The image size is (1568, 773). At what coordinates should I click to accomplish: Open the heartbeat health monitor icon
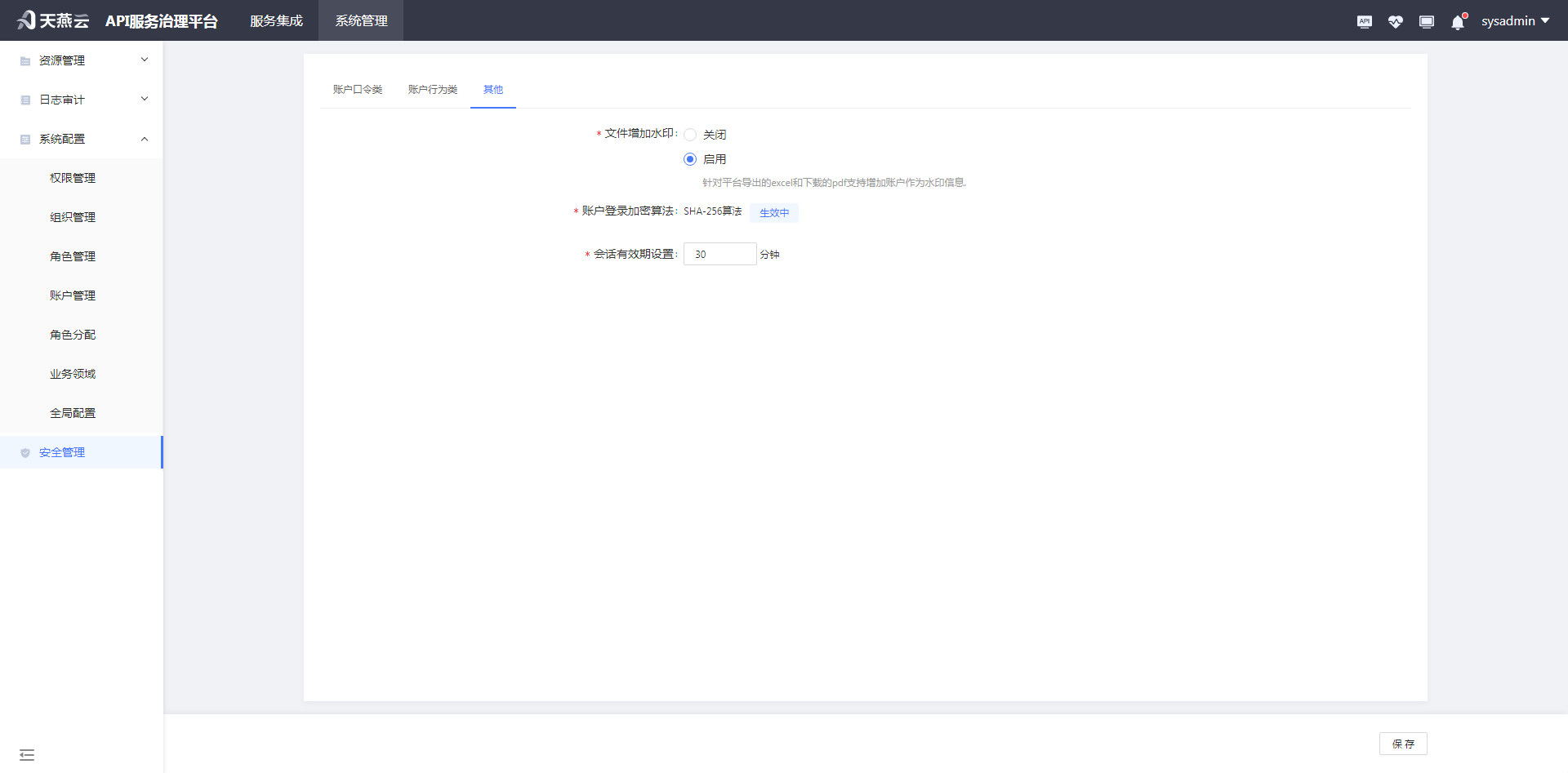(x=1395, y=21)
